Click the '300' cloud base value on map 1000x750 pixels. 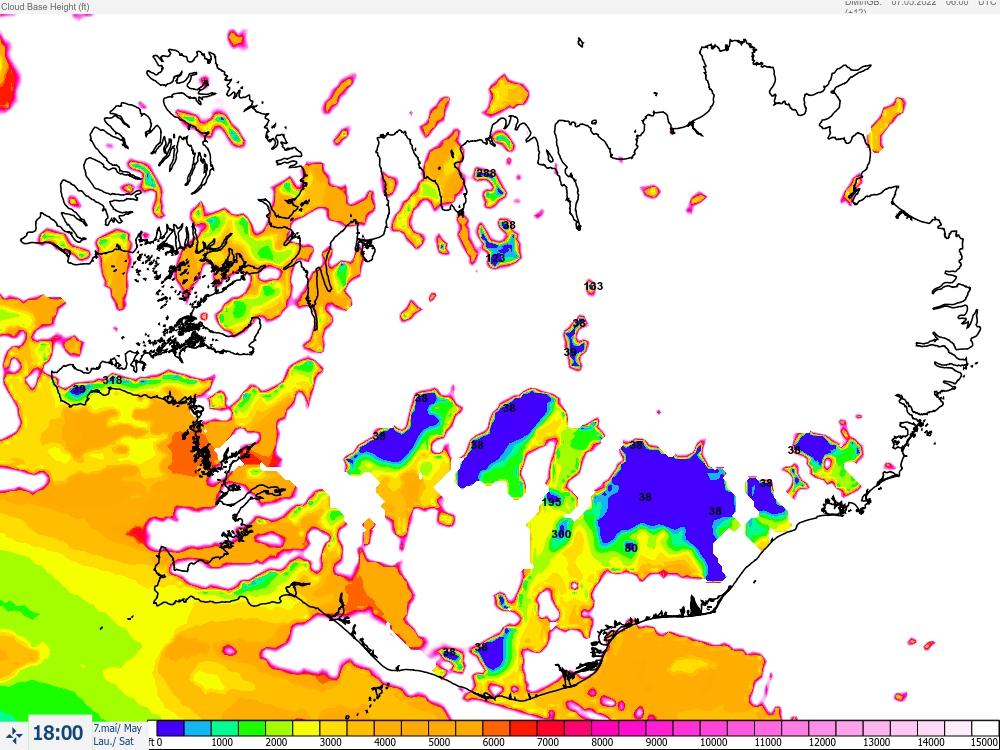pos(561,534)
